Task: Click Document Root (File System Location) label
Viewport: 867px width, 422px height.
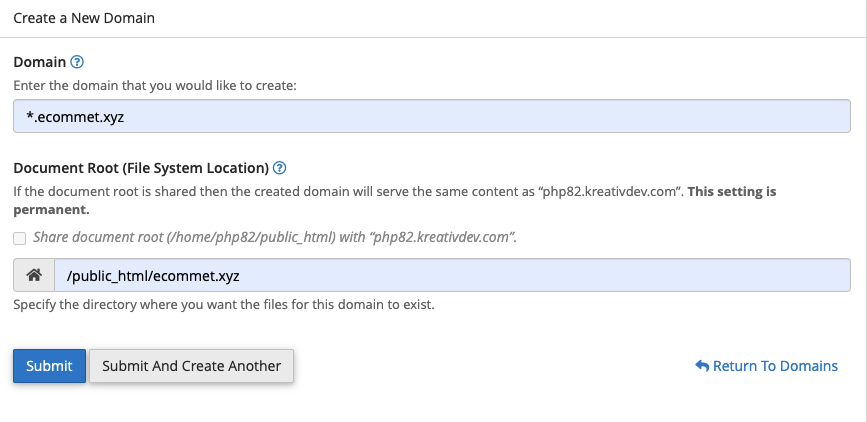Action: (141, 168)
